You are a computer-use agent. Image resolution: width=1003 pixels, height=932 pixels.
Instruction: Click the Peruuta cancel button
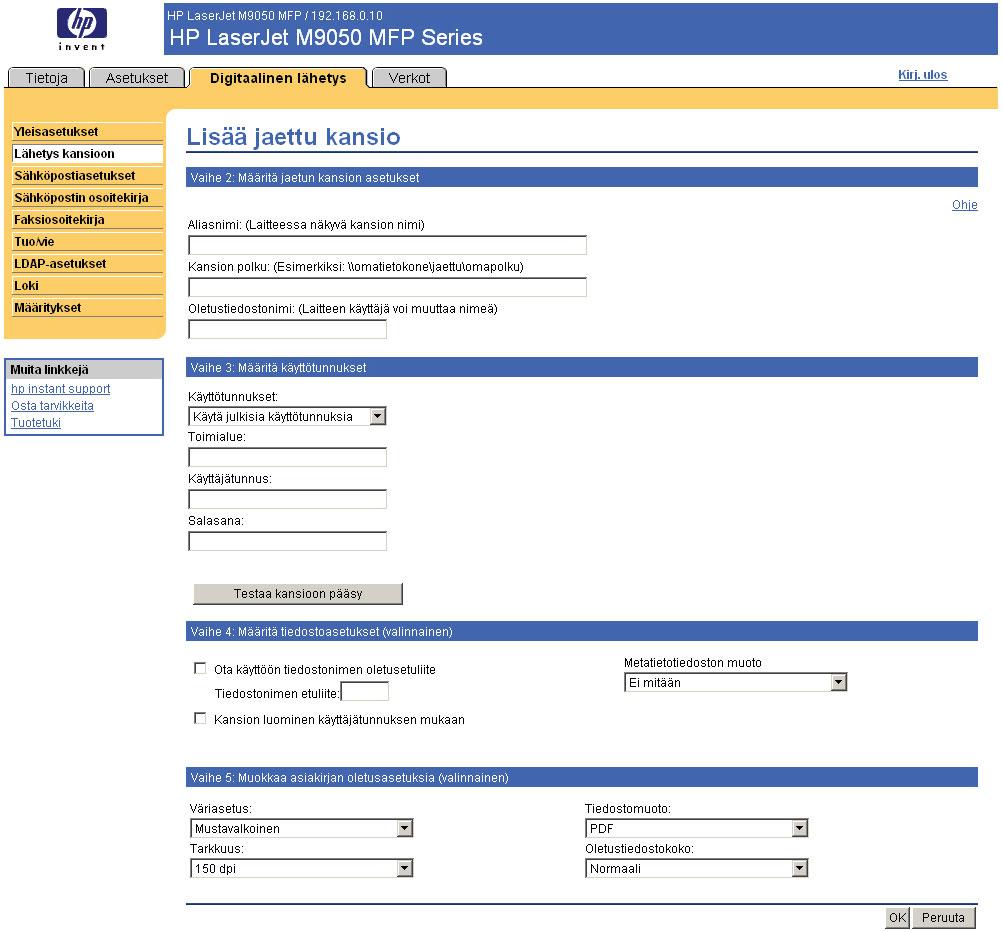(943, 917)
